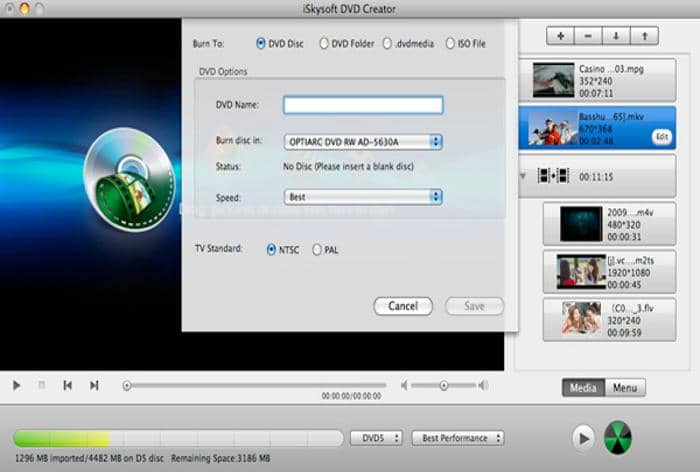Click the loud speaker volume icon
Image resolution: width=700 pixels, height=472 pixels.
[x=483, y=385]
